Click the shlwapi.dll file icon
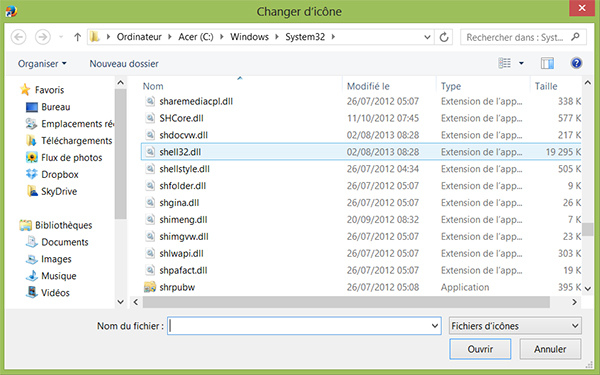Screen dimensions: 600x375 tap(150, 253)
